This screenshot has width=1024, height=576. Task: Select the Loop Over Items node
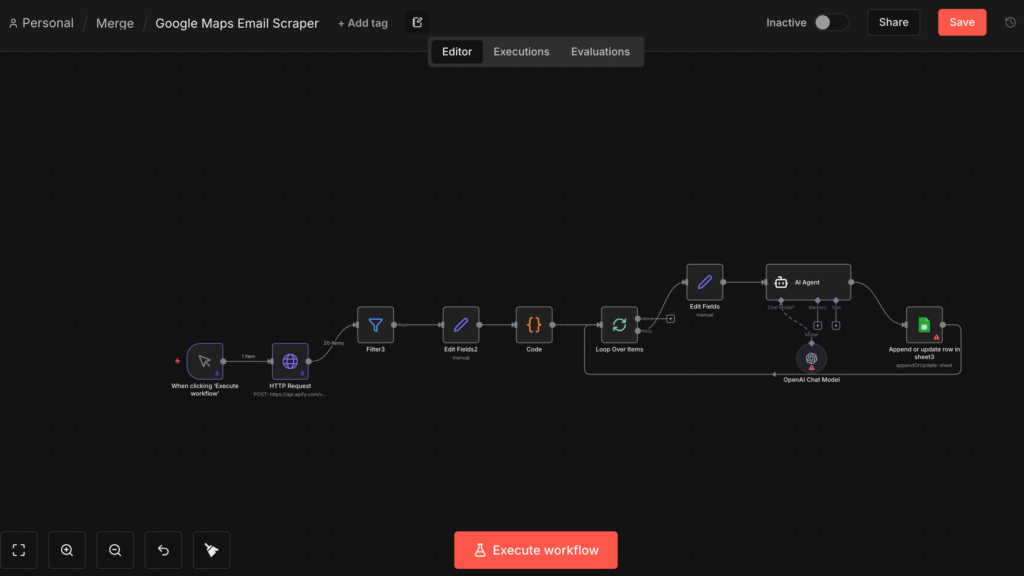(619, 325)
